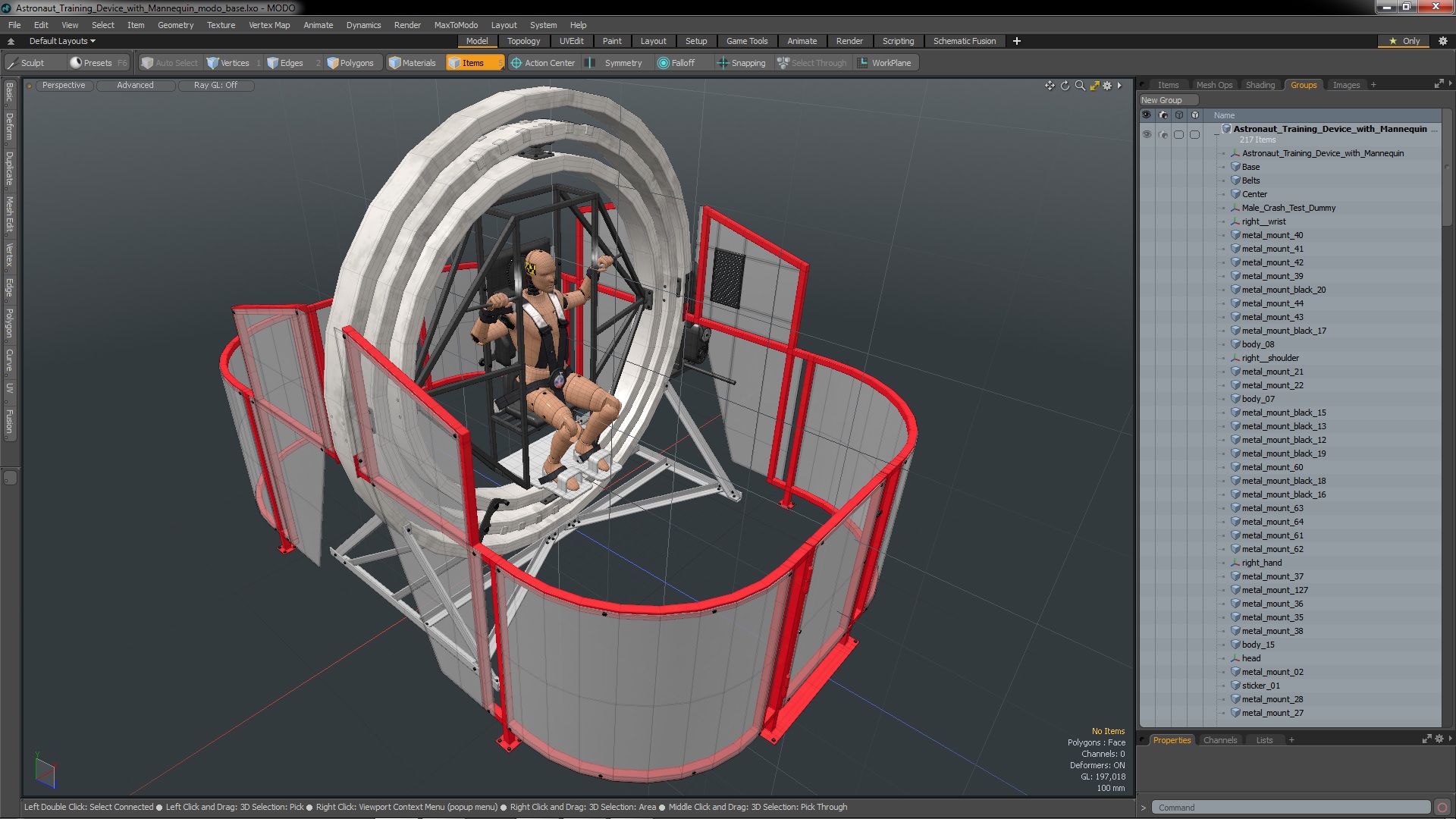Add a new tab next to Images
Image resolution: width=1456 pixels, height=819 pixels.
pyautogui.click(x=1373, y=85)
